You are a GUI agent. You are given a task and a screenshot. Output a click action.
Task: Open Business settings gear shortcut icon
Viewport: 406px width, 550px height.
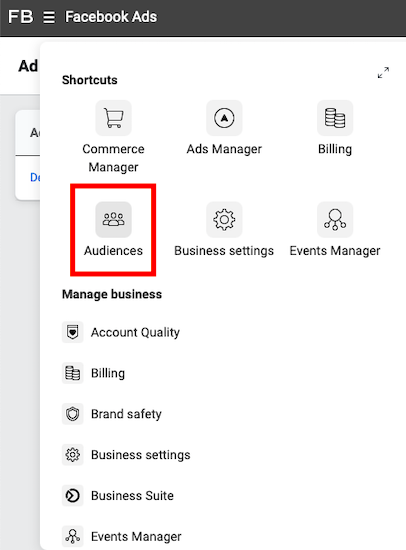click(x=224, y=220)
